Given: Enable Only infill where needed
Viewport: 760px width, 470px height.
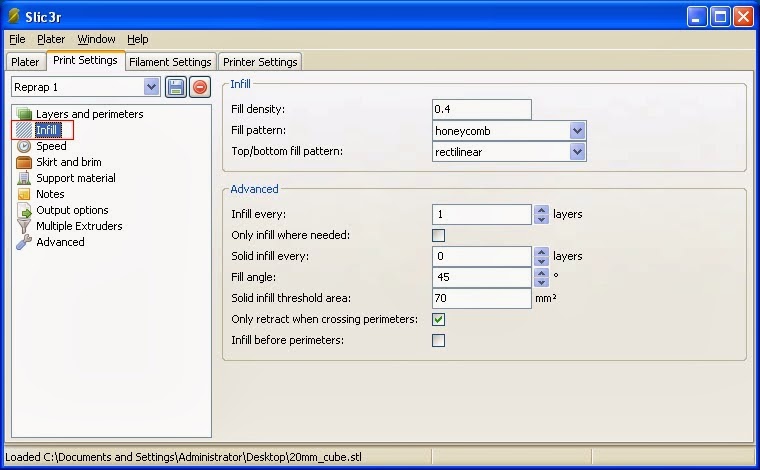Looking at the screenshot, I should [x=438, y=235].
